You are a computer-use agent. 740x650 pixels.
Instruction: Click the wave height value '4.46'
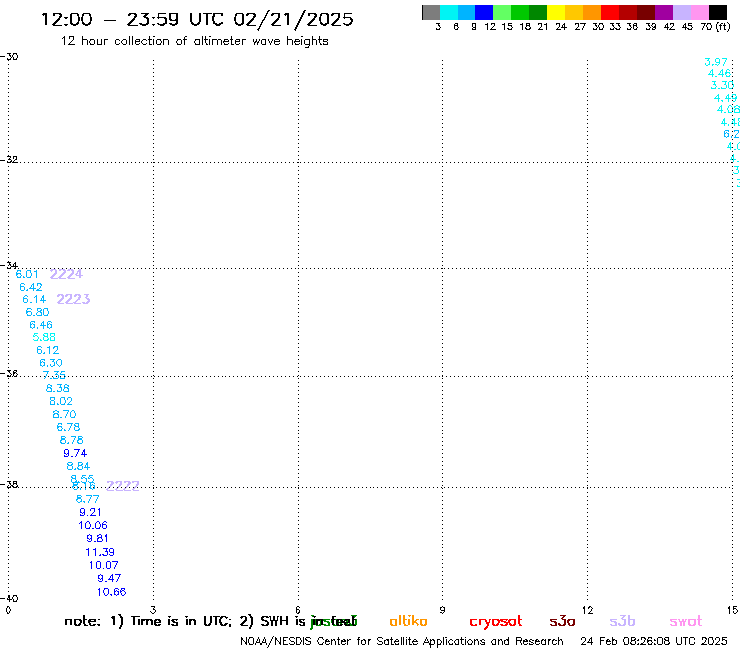720,74
